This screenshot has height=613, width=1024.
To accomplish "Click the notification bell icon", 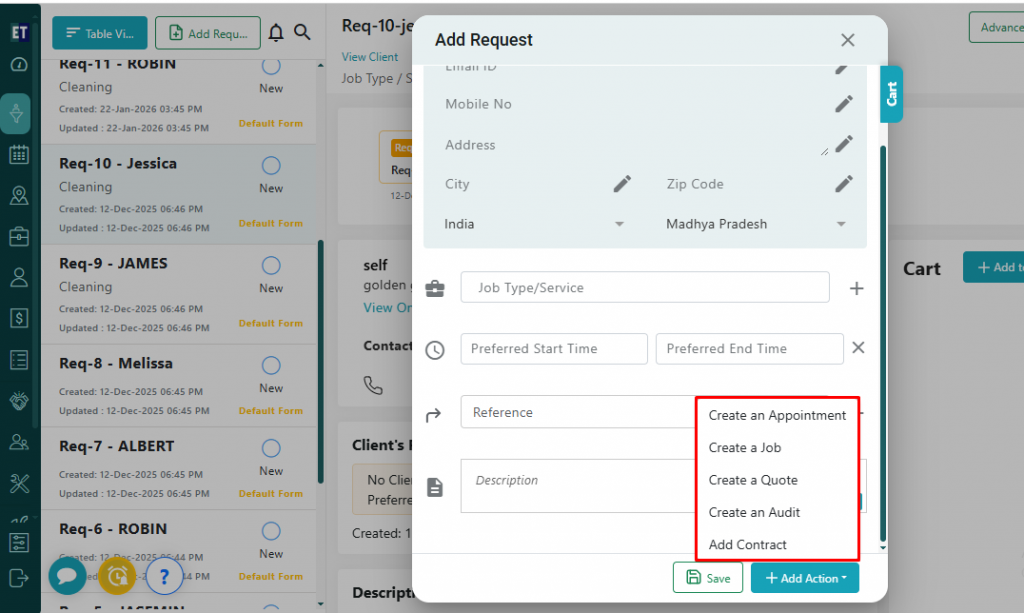I will [x=276, y=33].
